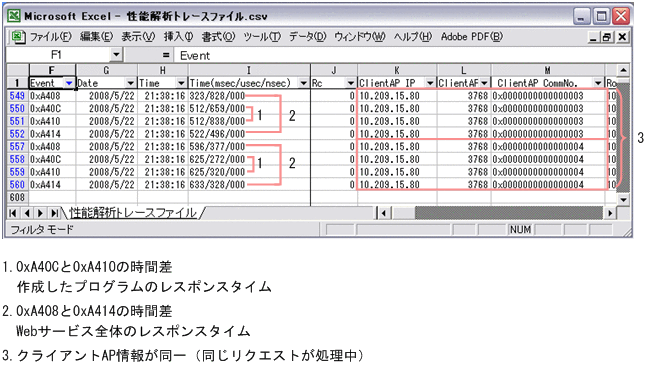Viewport: 648px width, 367px height.
Task: Click the horizontal scrollbar left arrow
Action: point(384,213)
